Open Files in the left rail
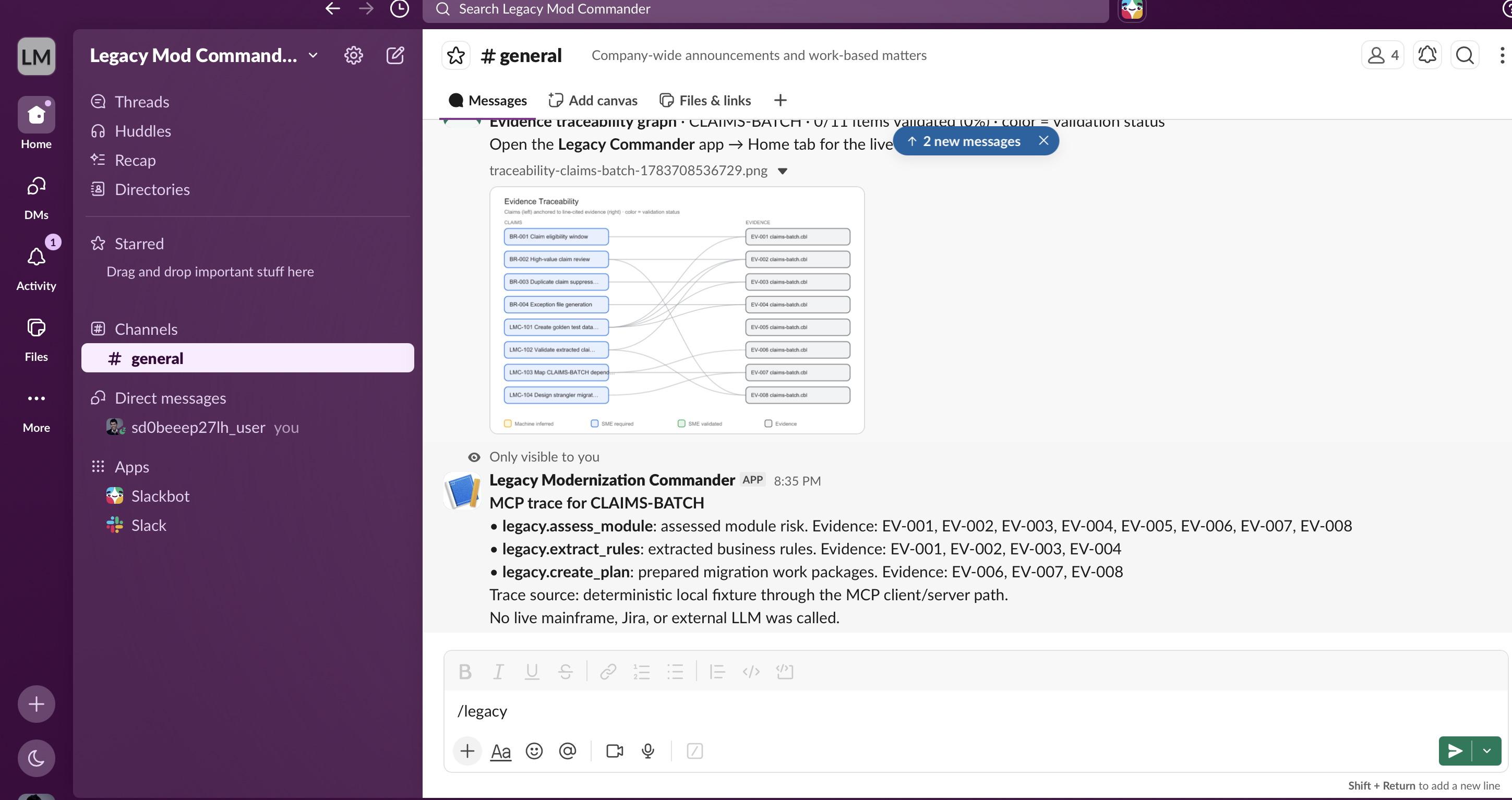Image resolution: width=1512 pixels, height=800 pixels. pos(37,339)
